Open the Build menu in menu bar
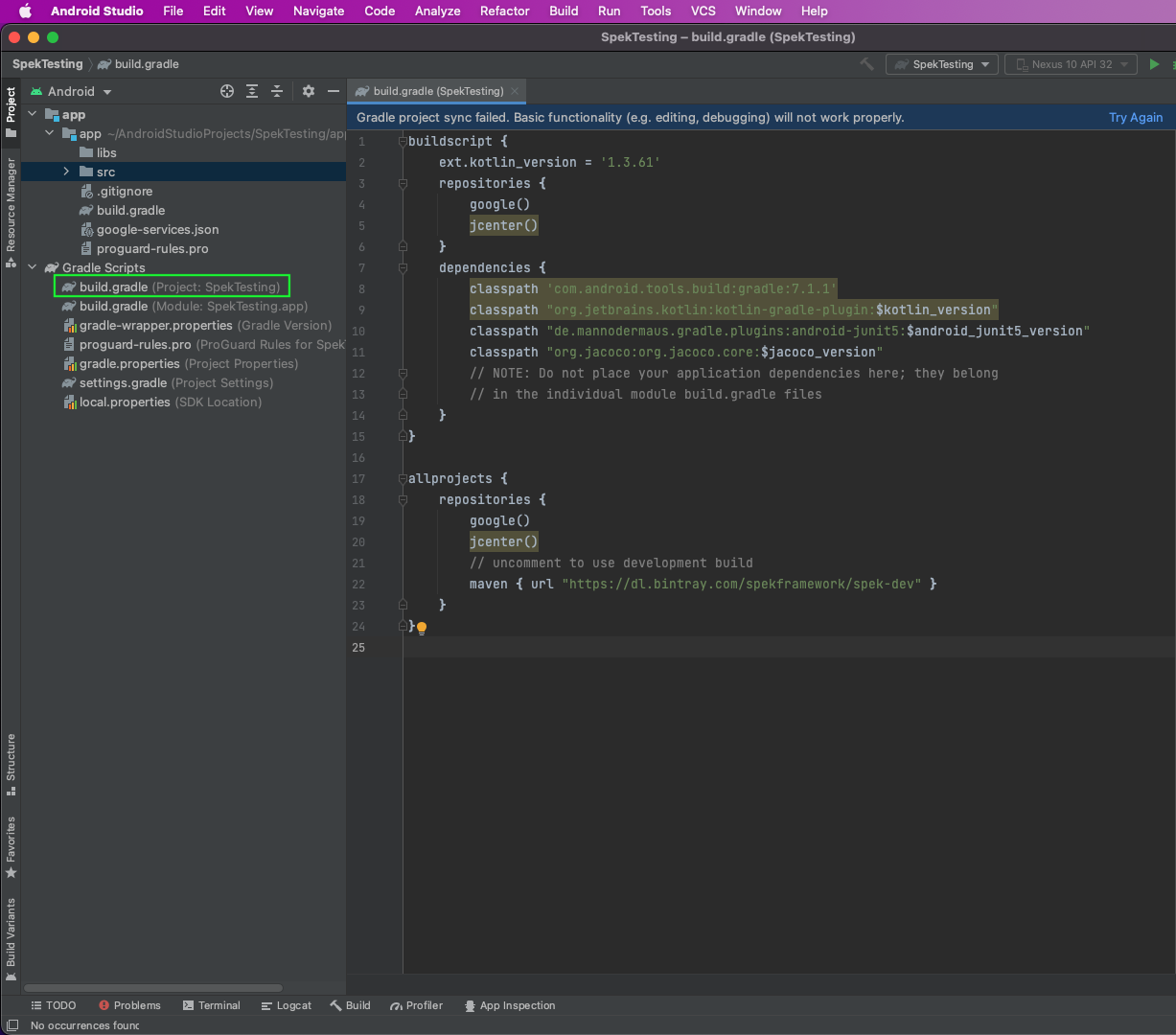Image resolution: width=1176 pixels, height=1035 pixels. coord(564,11)
